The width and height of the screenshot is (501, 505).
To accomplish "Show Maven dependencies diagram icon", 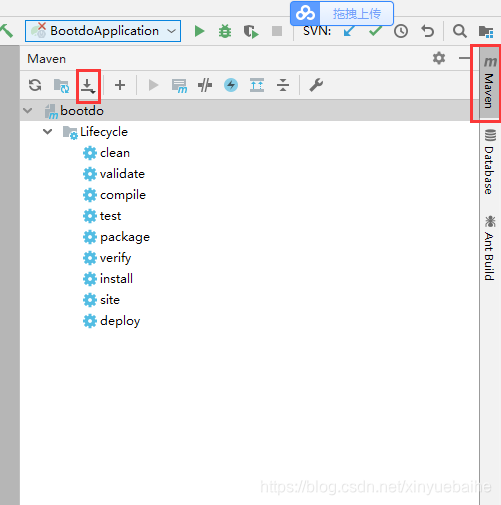I will (257, 85).
